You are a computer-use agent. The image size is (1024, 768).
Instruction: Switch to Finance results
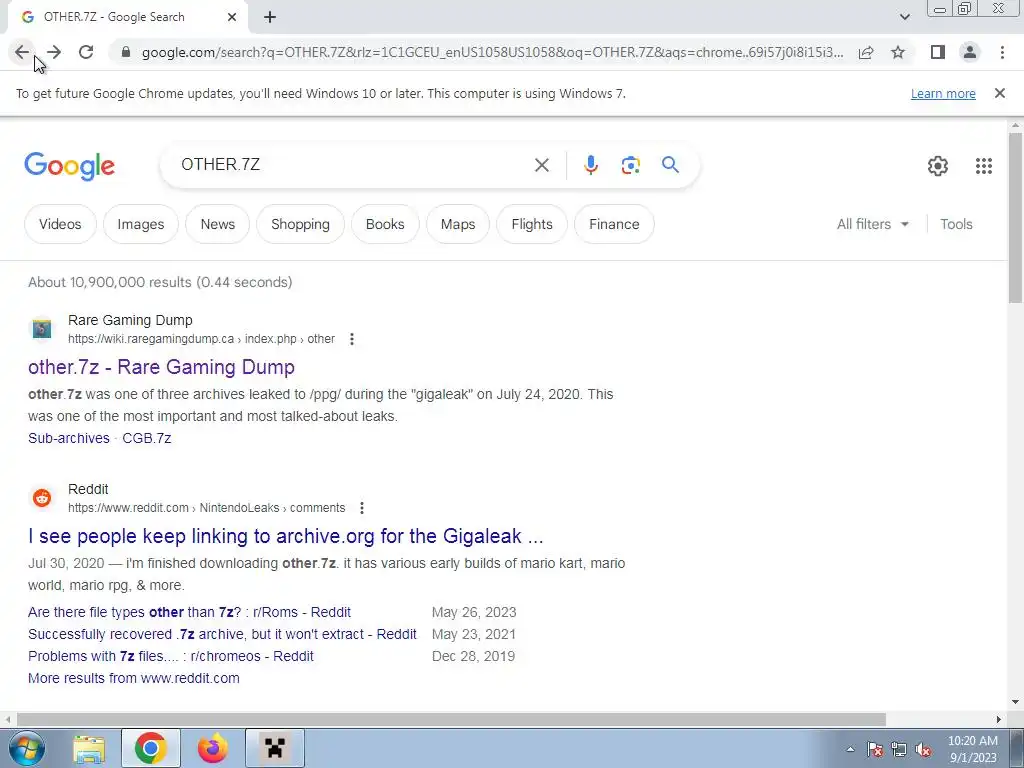(614, 224)
